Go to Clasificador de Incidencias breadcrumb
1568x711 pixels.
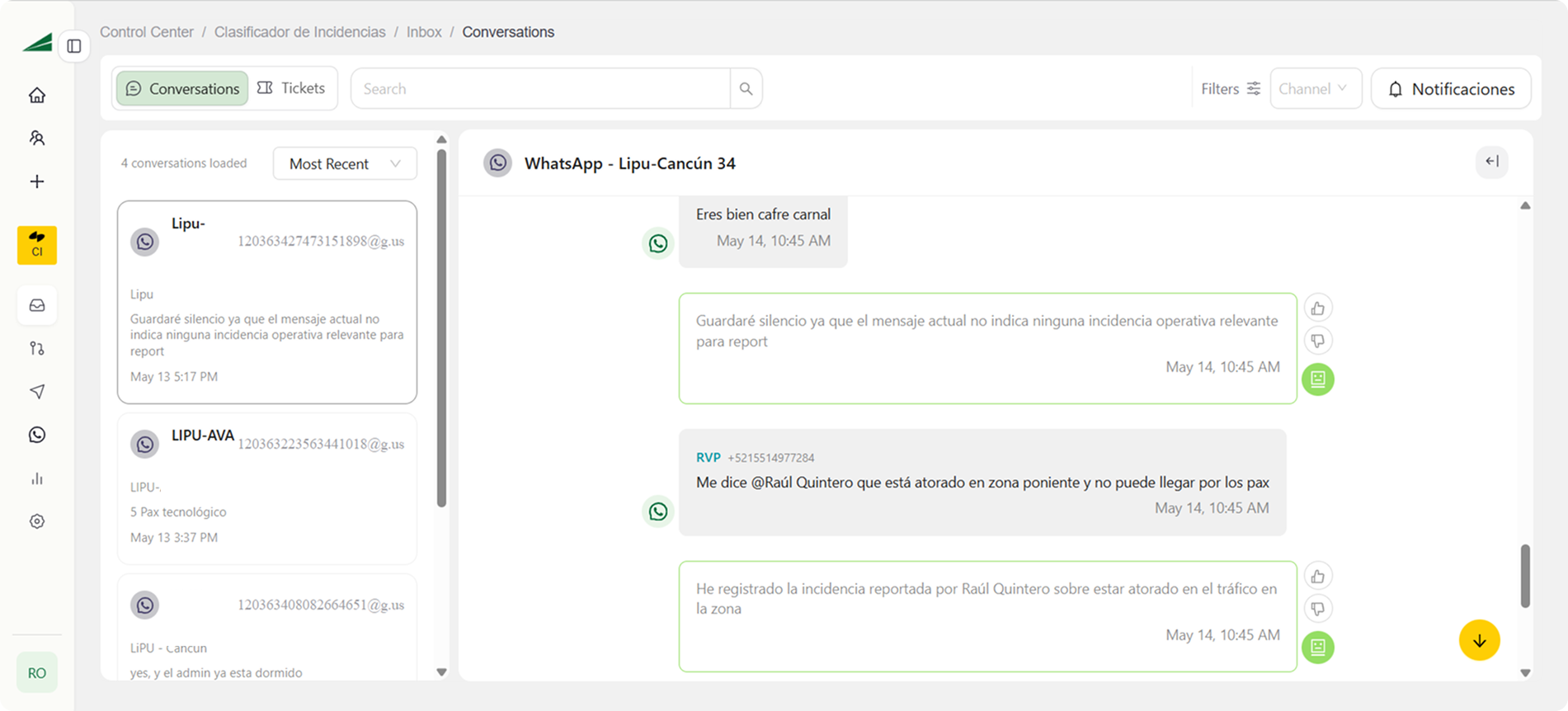tap(300, 32)
